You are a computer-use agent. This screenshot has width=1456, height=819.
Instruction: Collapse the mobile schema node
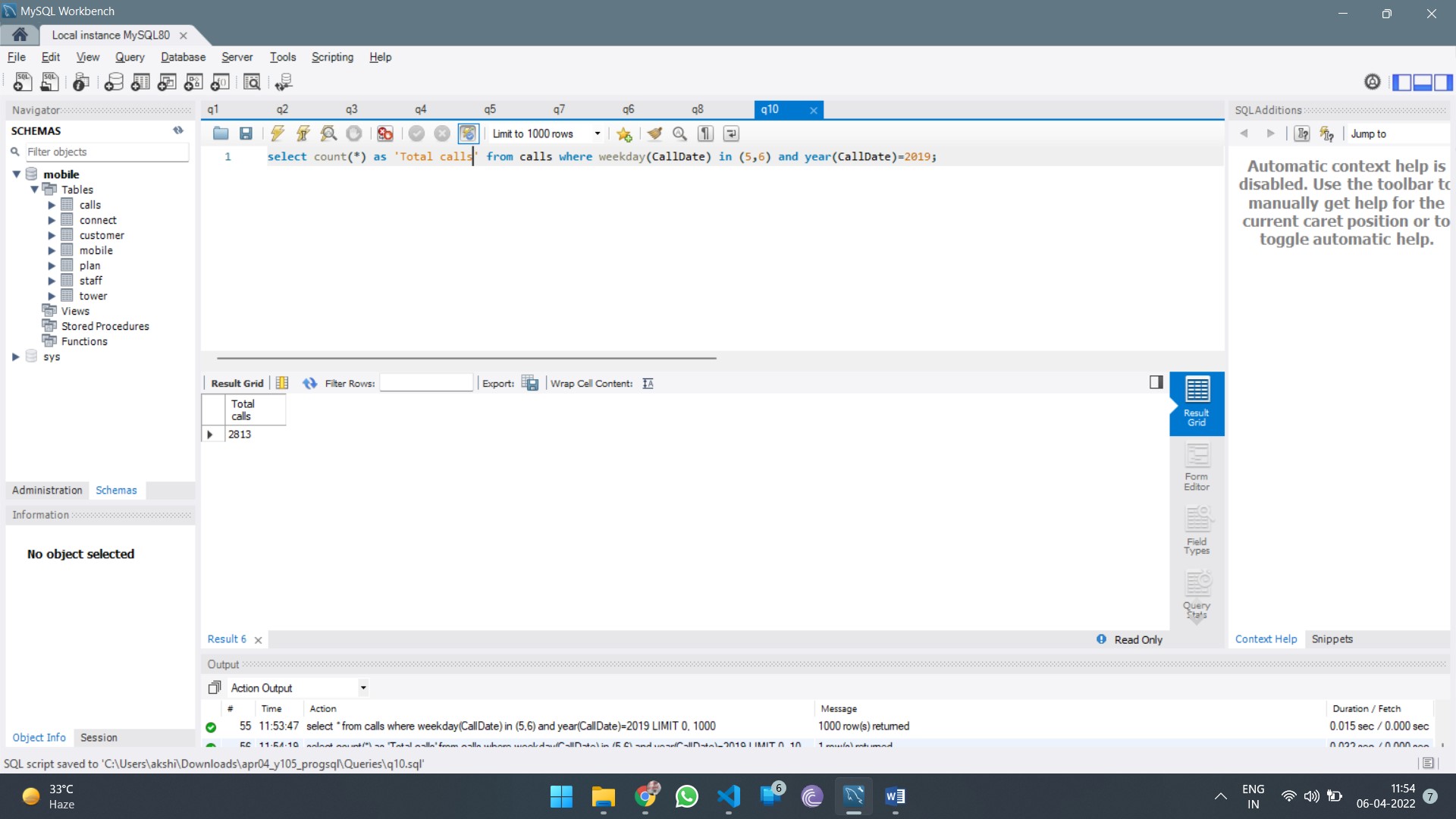[17, 174]
